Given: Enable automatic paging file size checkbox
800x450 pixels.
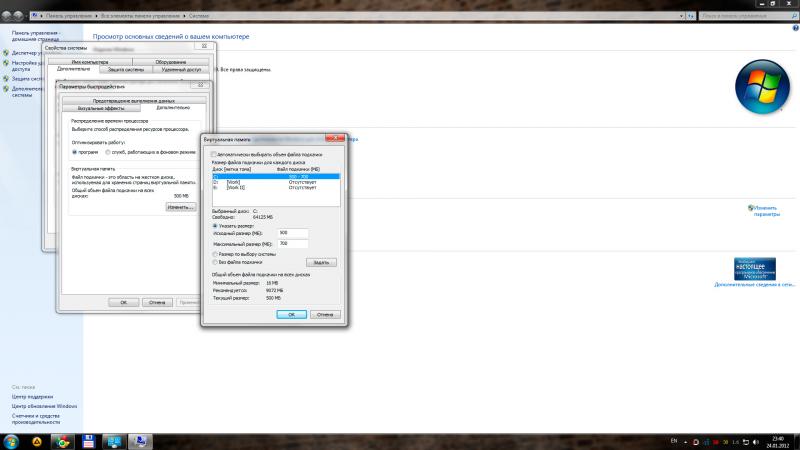Looking at the screenshot, I should tap(214, 154).
